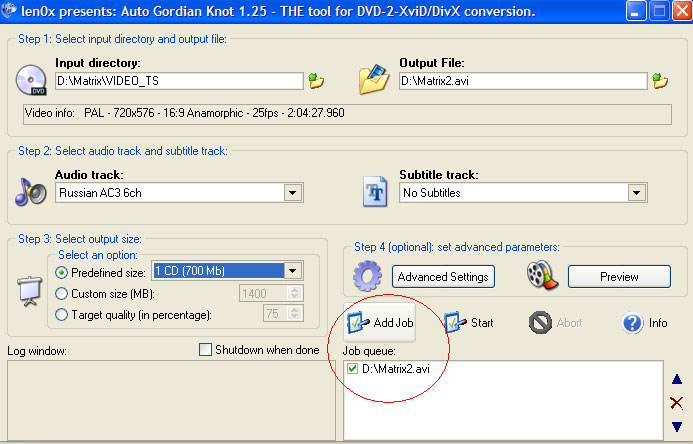
Task: Move job up with blue arrow
Action: pyautogui.click(x=677, y=379)
